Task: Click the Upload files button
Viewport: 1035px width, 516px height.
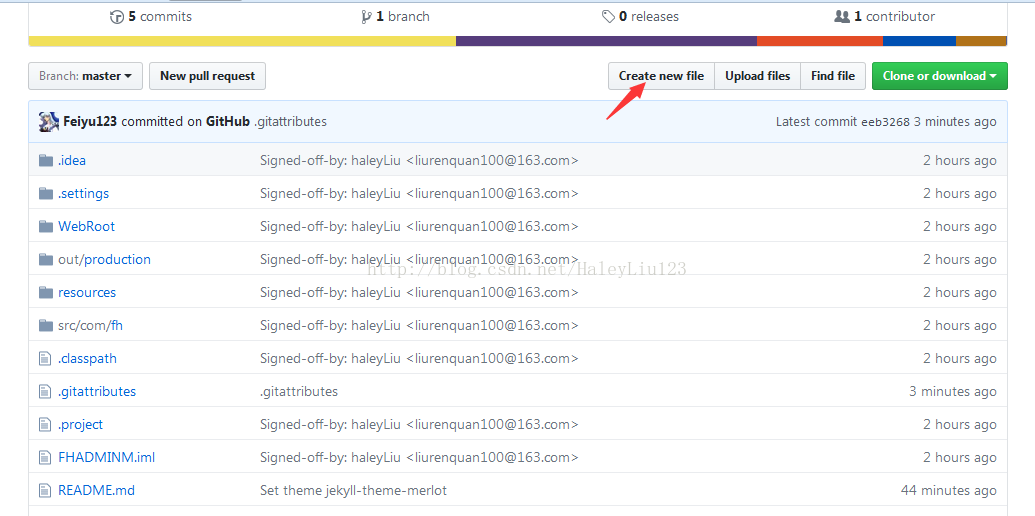Action: [x=758, y=76]
